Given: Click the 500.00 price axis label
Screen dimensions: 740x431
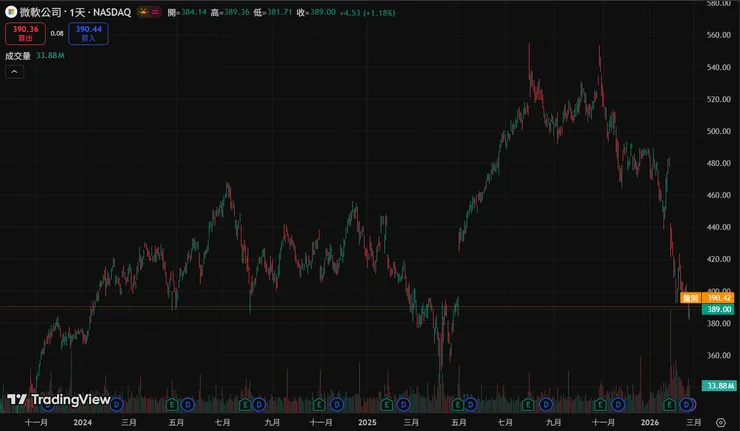Looking at the screenshot, I should pos(719,131).
